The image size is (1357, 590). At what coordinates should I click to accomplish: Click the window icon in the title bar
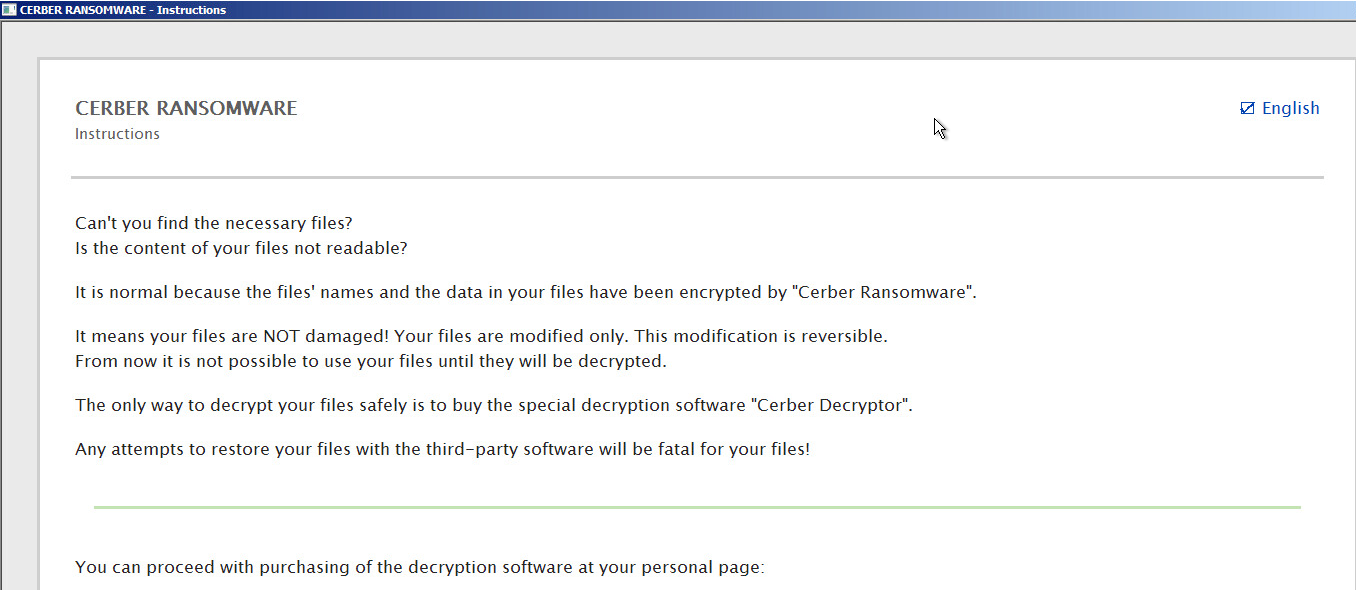tap(9, 10)
